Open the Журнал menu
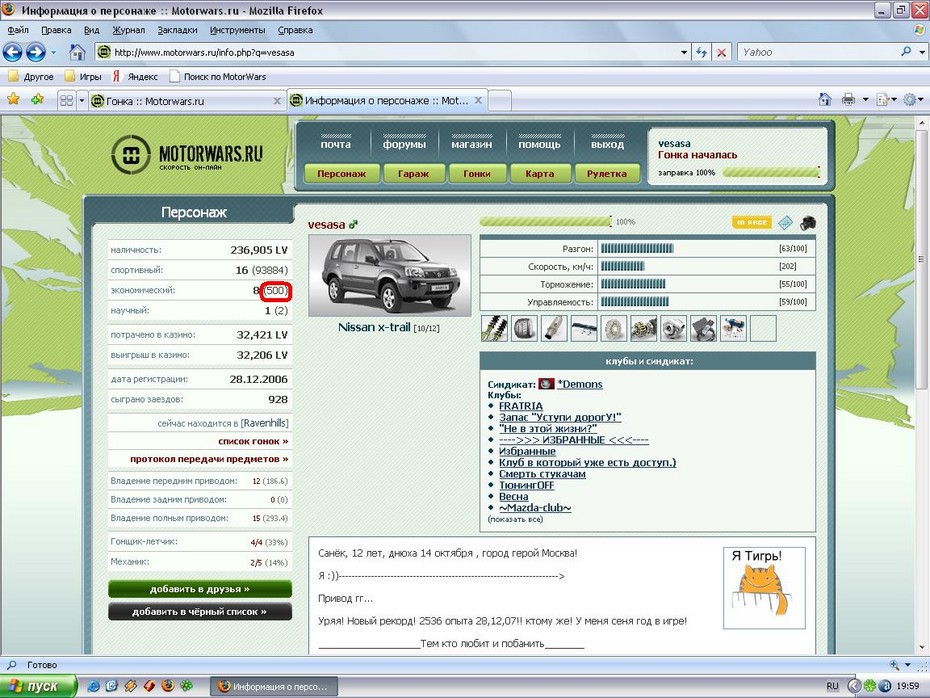 click(x=128, y=30)
